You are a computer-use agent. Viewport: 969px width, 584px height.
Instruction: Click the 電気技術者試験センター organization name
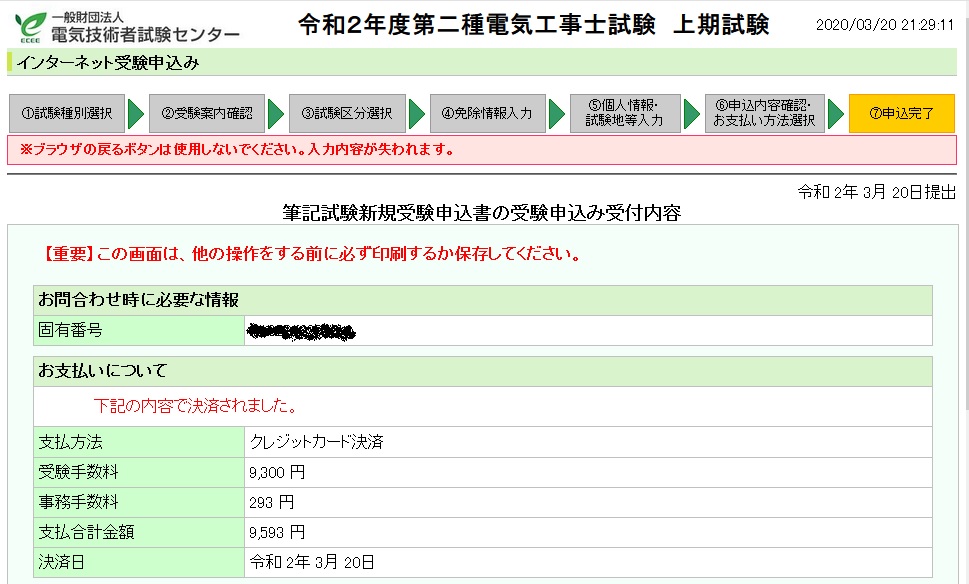[145, 35]
